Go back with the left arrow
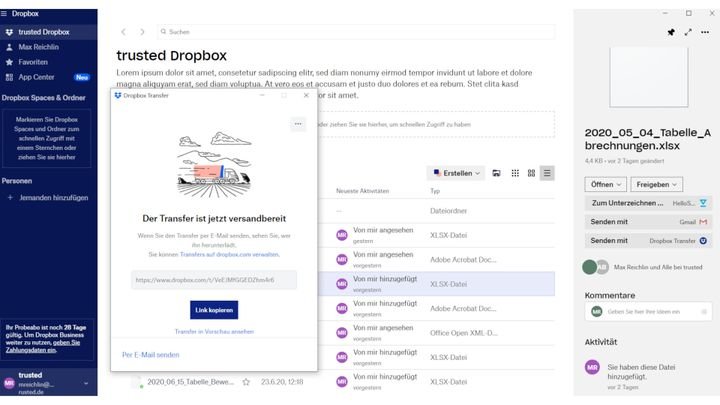This screenshot has width=720, height=405. click(123, 32)
